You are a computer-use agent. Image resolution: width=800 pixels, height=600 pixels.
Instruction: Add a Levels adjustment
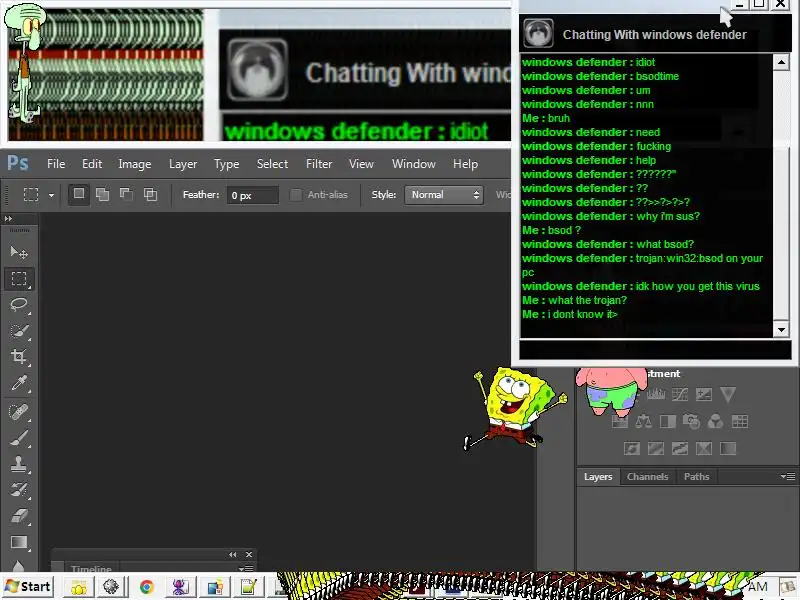pyautogui.click(x=656, y=394)
